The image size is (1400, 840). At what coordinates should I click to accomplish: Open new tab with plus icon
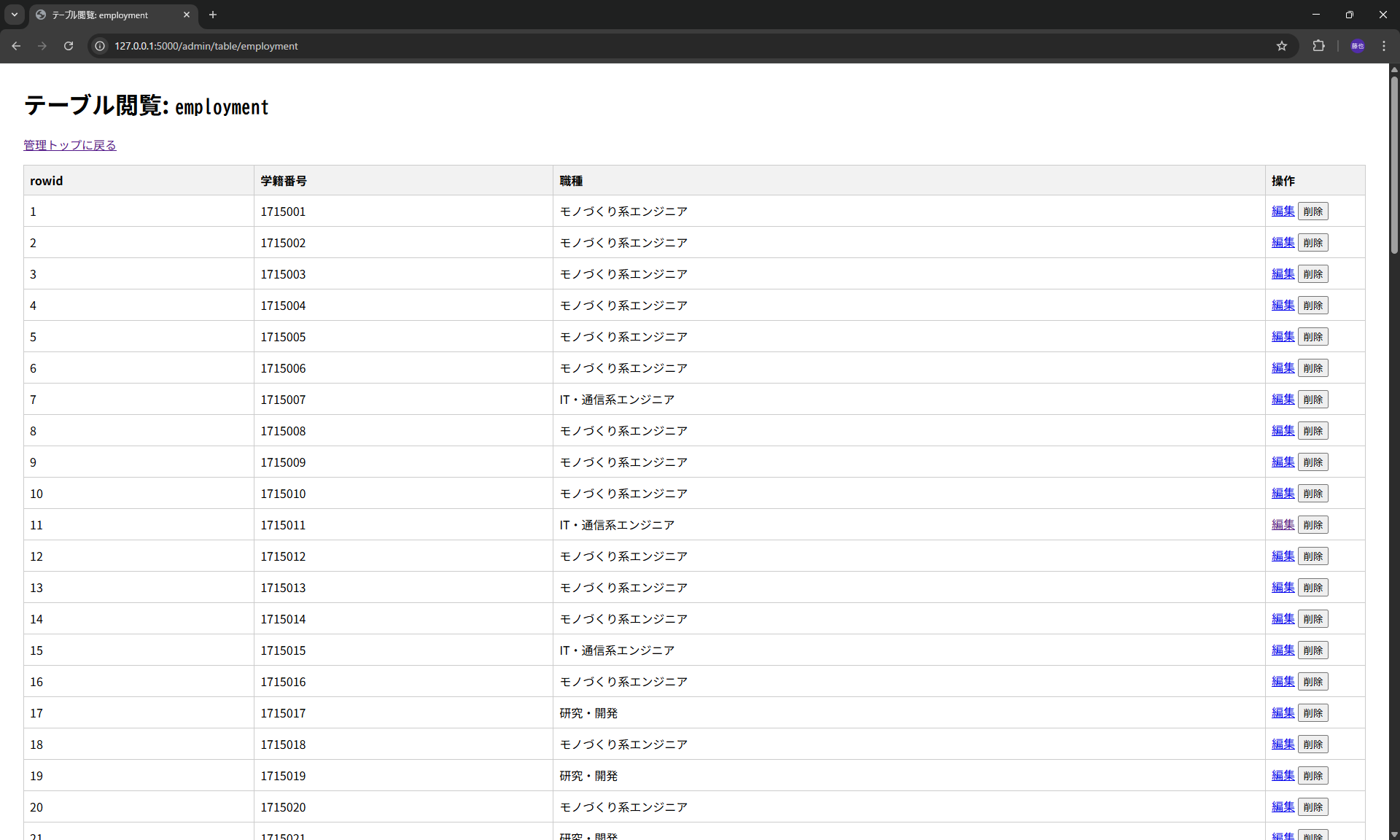[213, 15]
